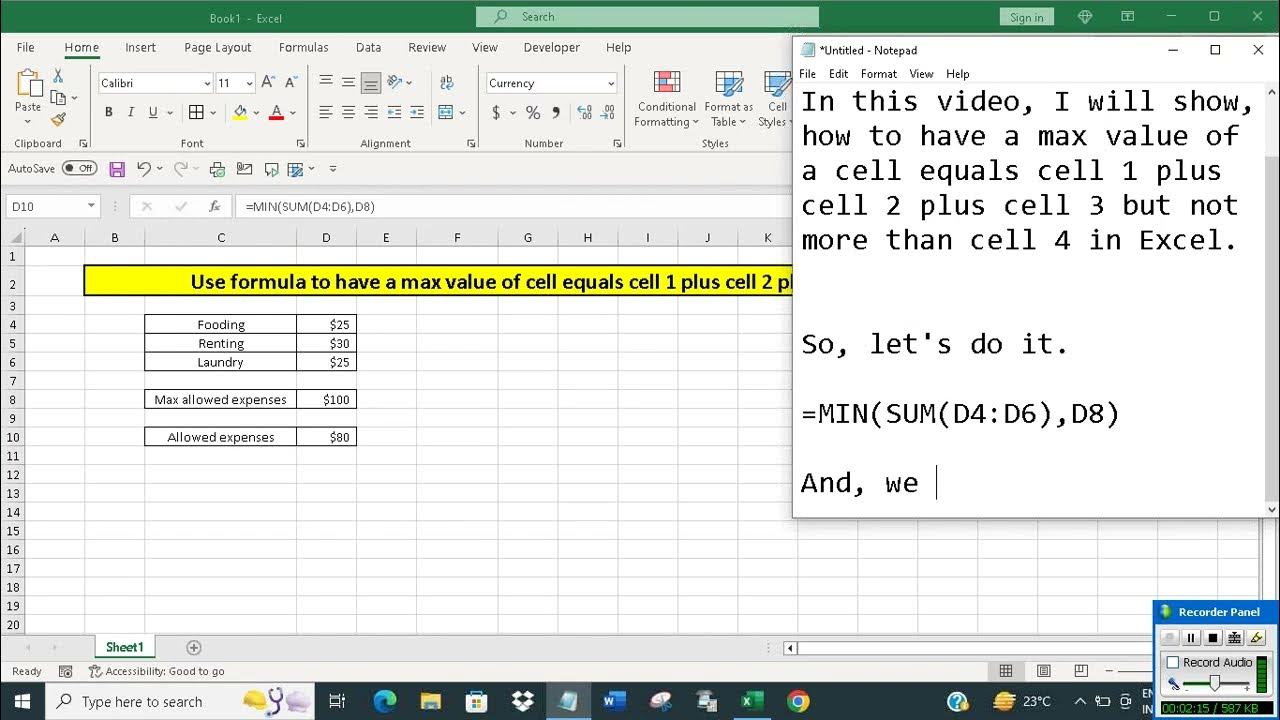
Task: Click the Accounting dollar format icon
Action: click(496, 113)
